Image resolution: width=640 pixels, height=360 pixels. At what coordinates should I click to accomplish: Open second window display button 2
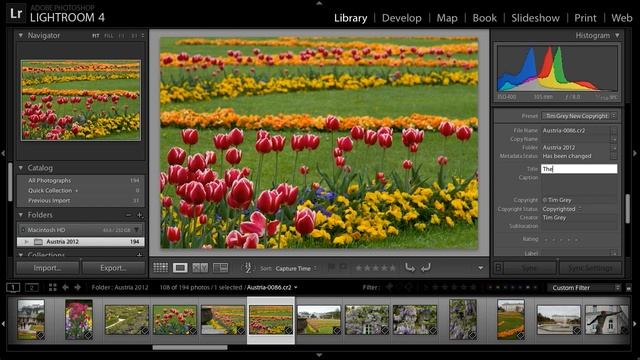click(x=32, y=288)
